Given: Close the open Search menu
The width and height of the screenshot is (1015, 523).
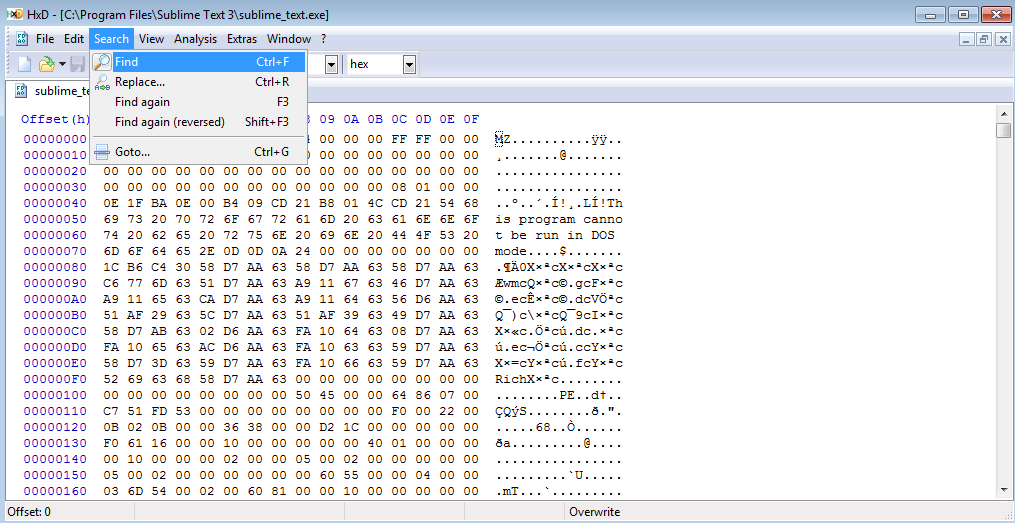Looking at the screenshot, I should point(111,39).
